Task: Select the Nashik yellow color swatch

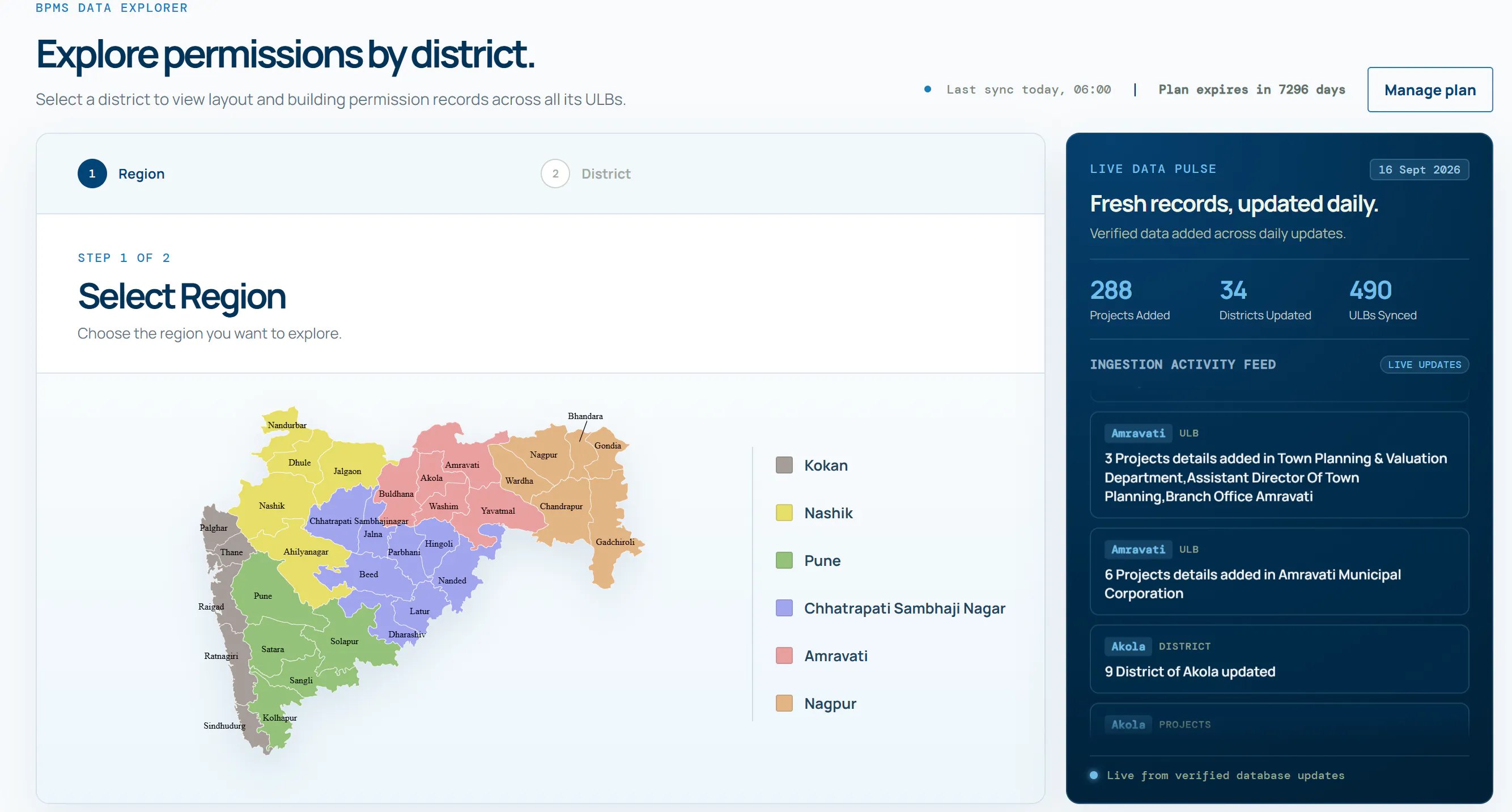Action: pos(784,513)
